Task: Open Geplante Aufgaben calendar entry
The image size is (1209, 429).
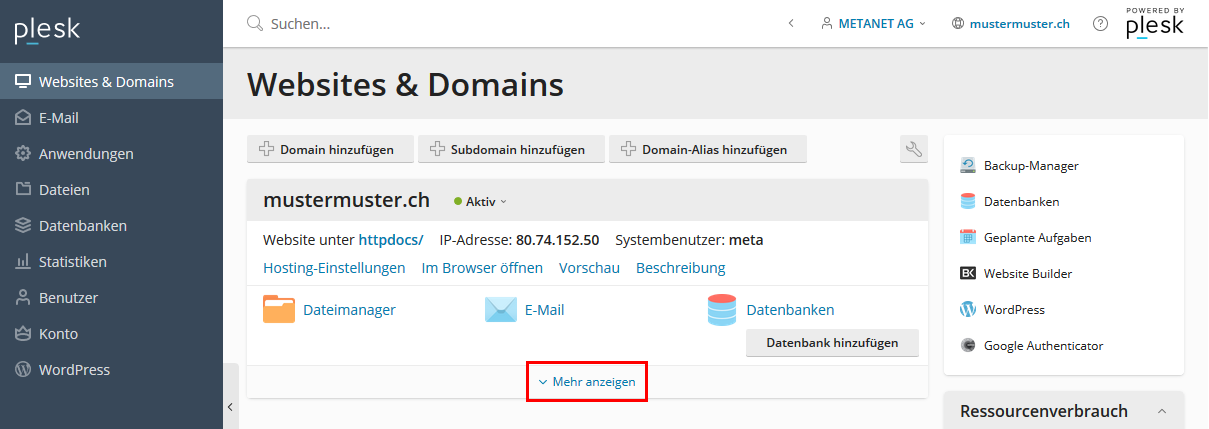Action: (x=1036, y=238)
